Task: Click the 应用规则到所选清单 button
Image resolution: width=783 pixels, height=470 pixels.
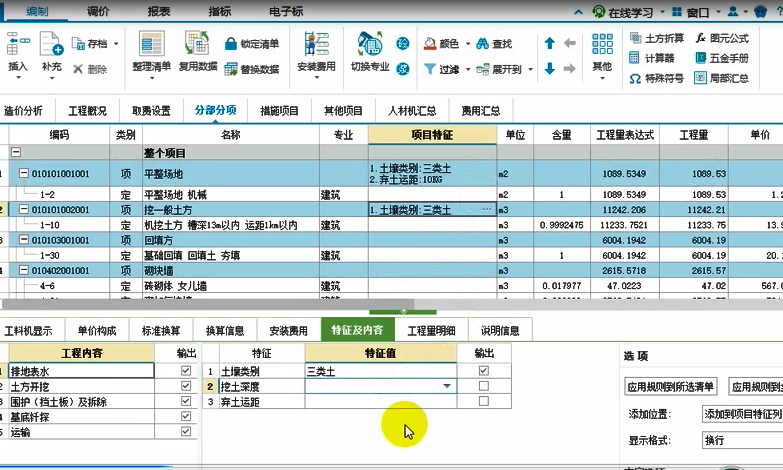Action: tap(670, 386)
